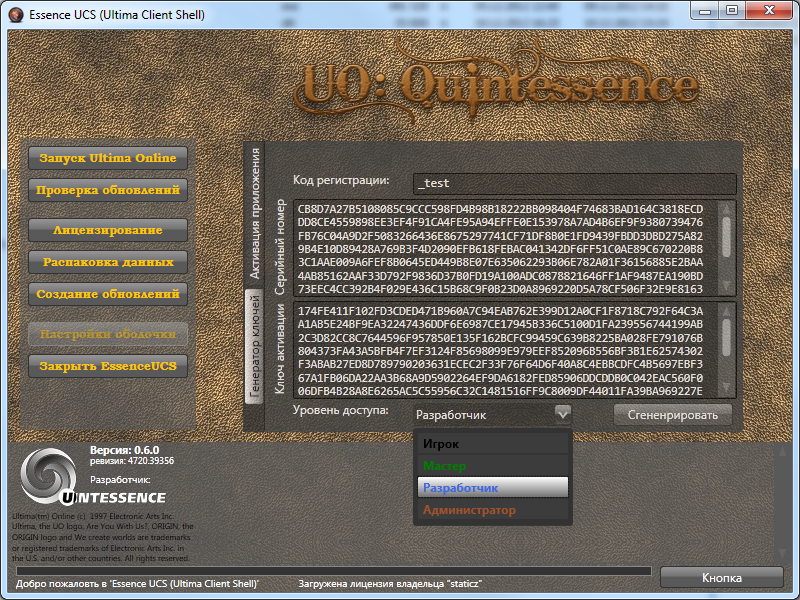
Task: Click the serial number scrollbar up arrow
Action: click(727, 209)
